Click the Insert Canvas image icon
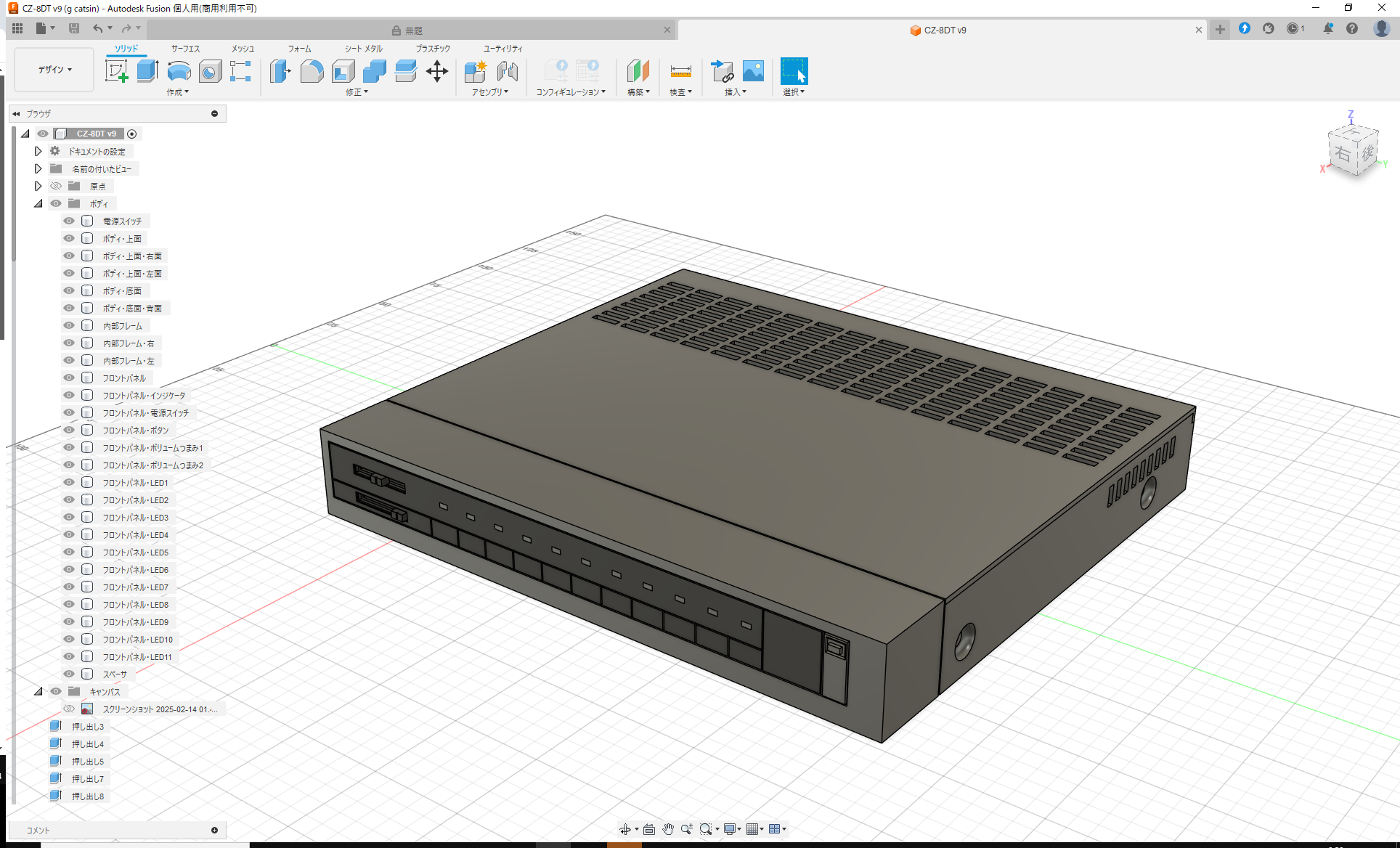The width and height of the screenshot is (1400, 848). tap(753, 71)
